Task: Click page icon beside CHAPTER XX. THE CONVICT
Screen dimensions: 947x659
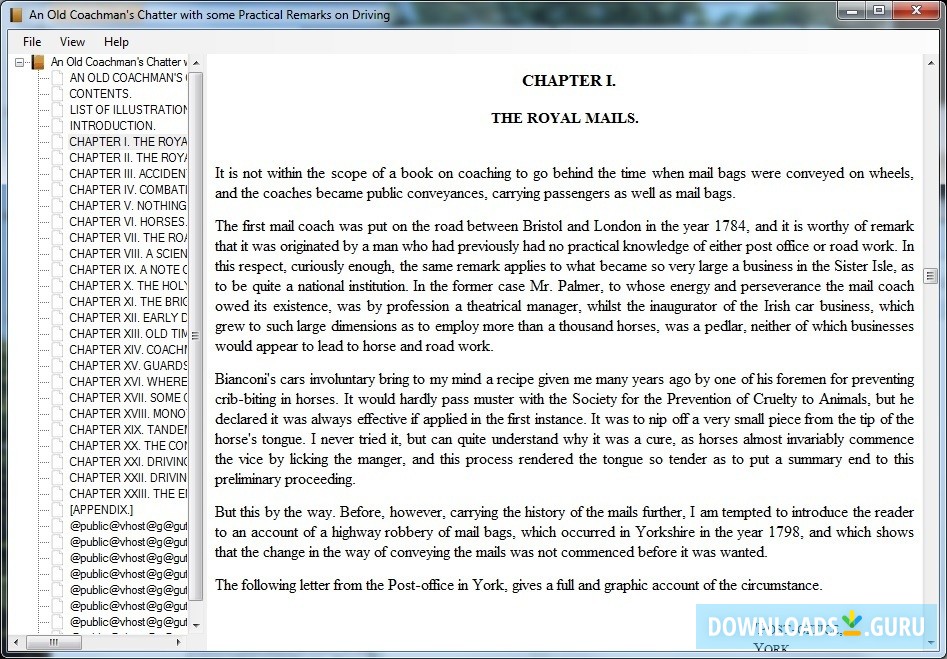Action: (57, 446)
